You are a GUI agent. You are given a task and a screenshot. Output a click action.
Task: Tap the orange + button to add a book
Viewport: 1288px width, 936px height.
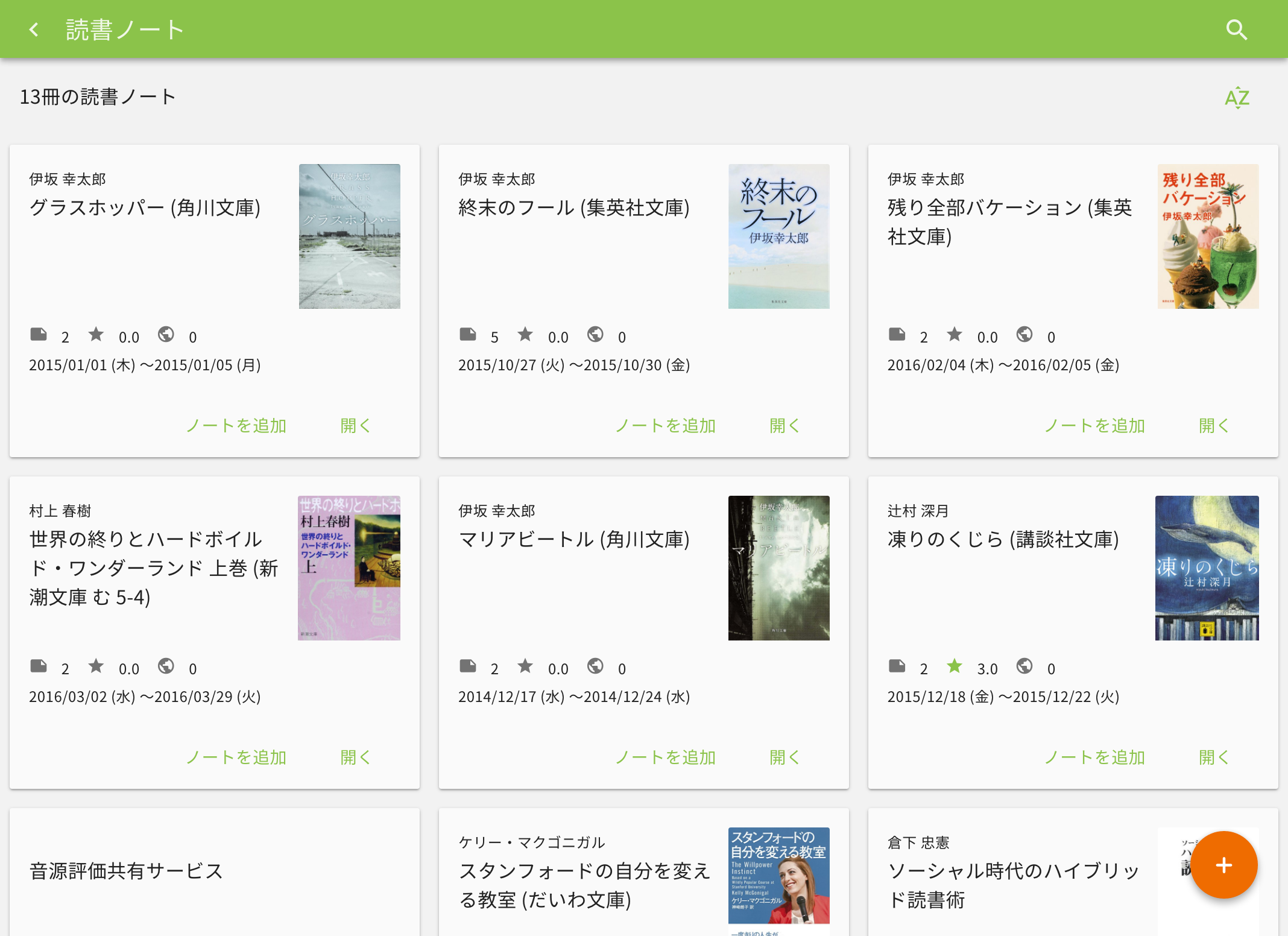pyautogui.click(x=1223, y=865)
